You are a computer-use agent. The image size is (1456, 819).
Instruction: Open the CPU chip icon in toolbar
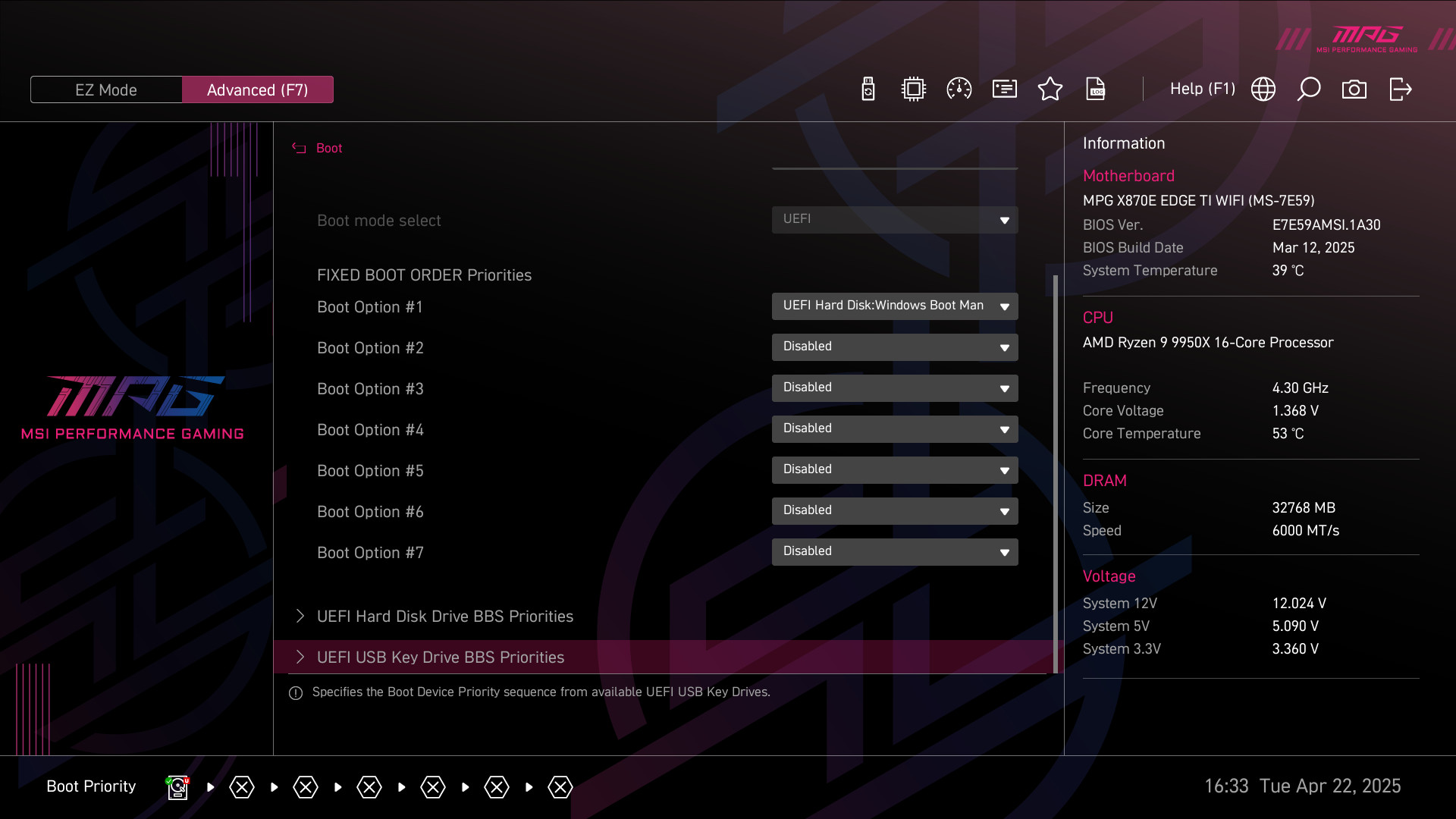(x=914, y=89)
